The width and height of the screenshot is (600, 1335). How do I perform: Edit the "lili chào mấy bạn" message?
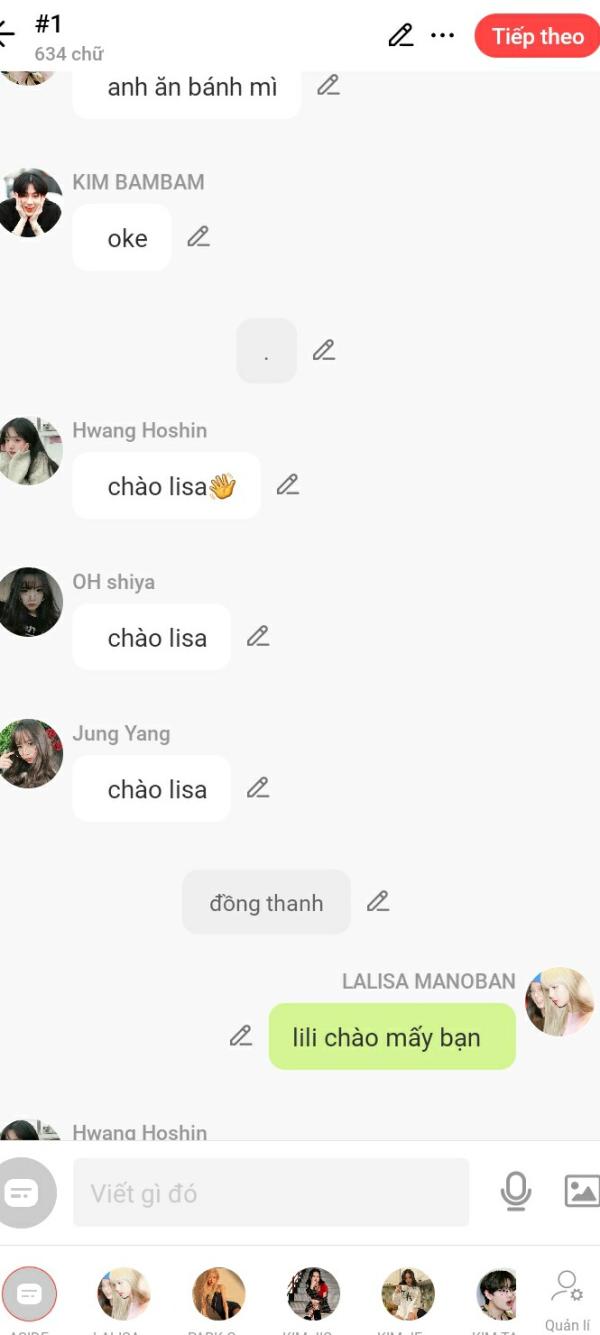pos(241,1036)
